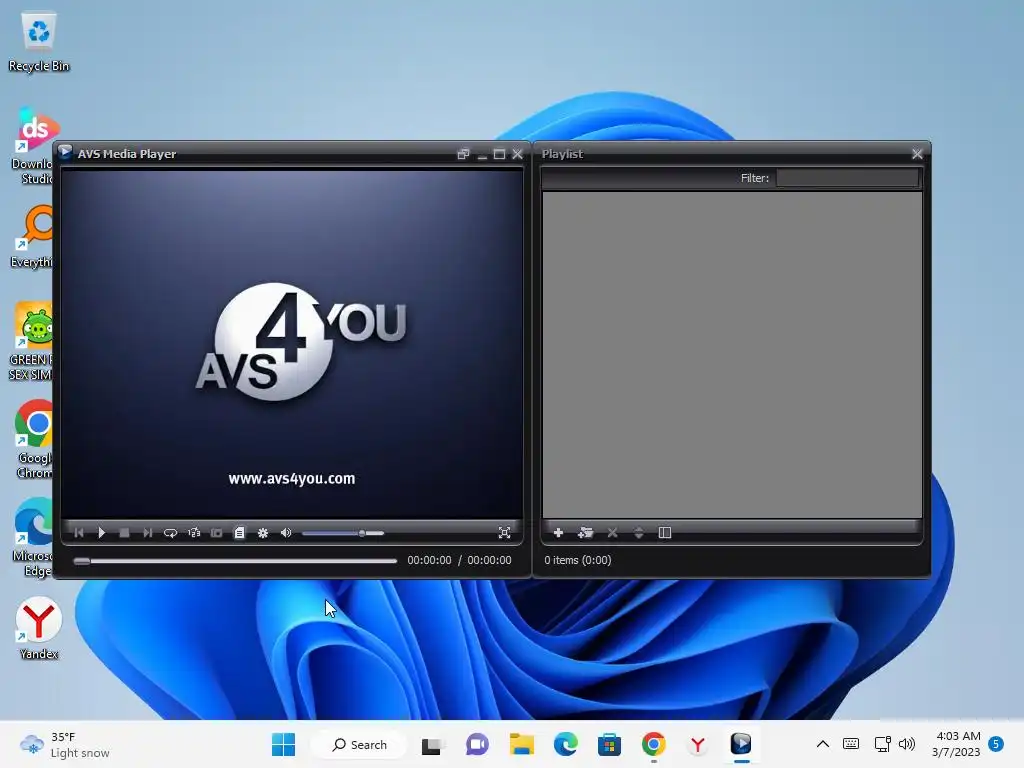Click the taskbar Search box
This screenshot has height=768, width=1024.
tap(359, 744)
